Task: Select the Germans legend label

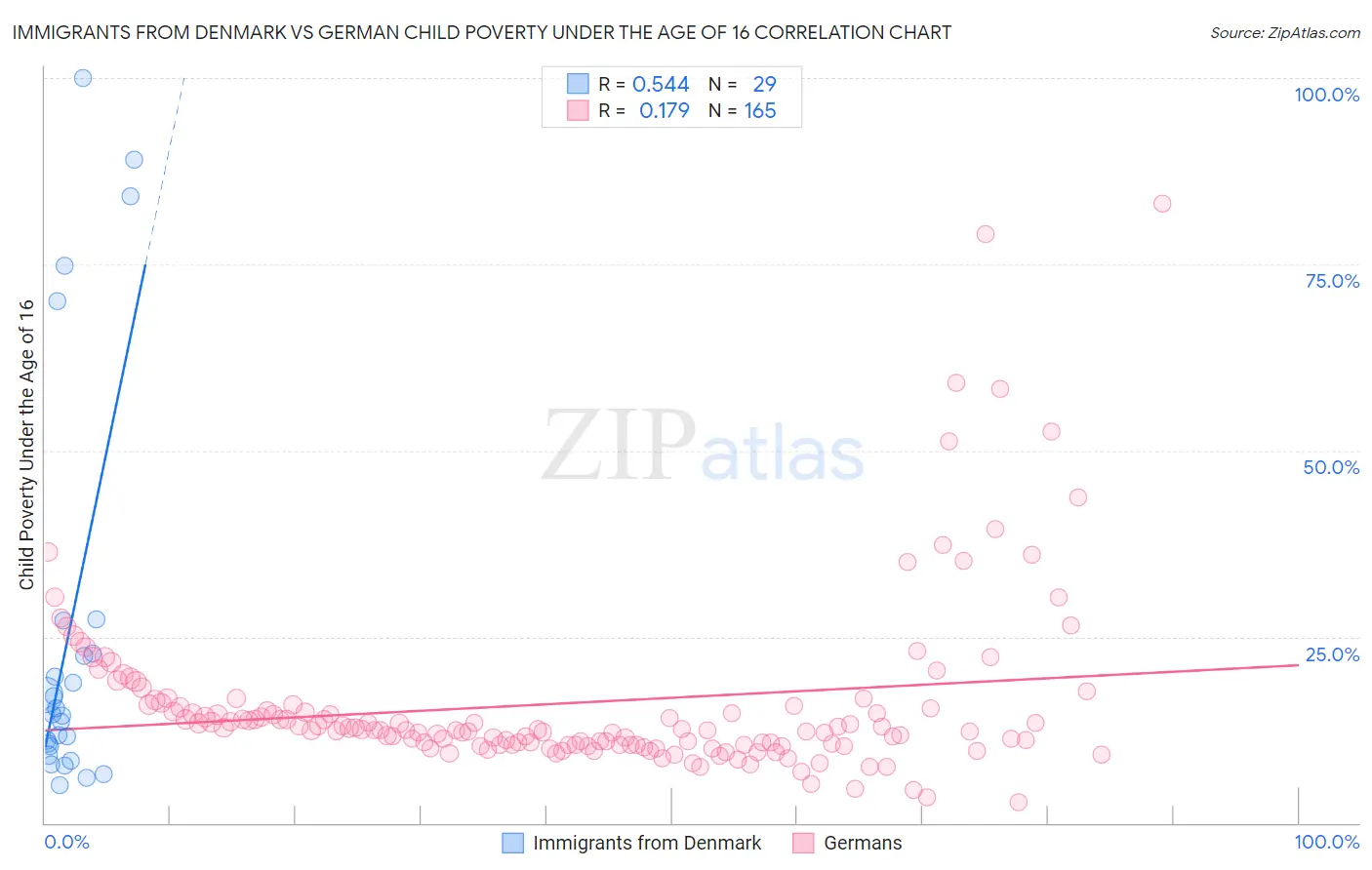Action: coord(863,843)
